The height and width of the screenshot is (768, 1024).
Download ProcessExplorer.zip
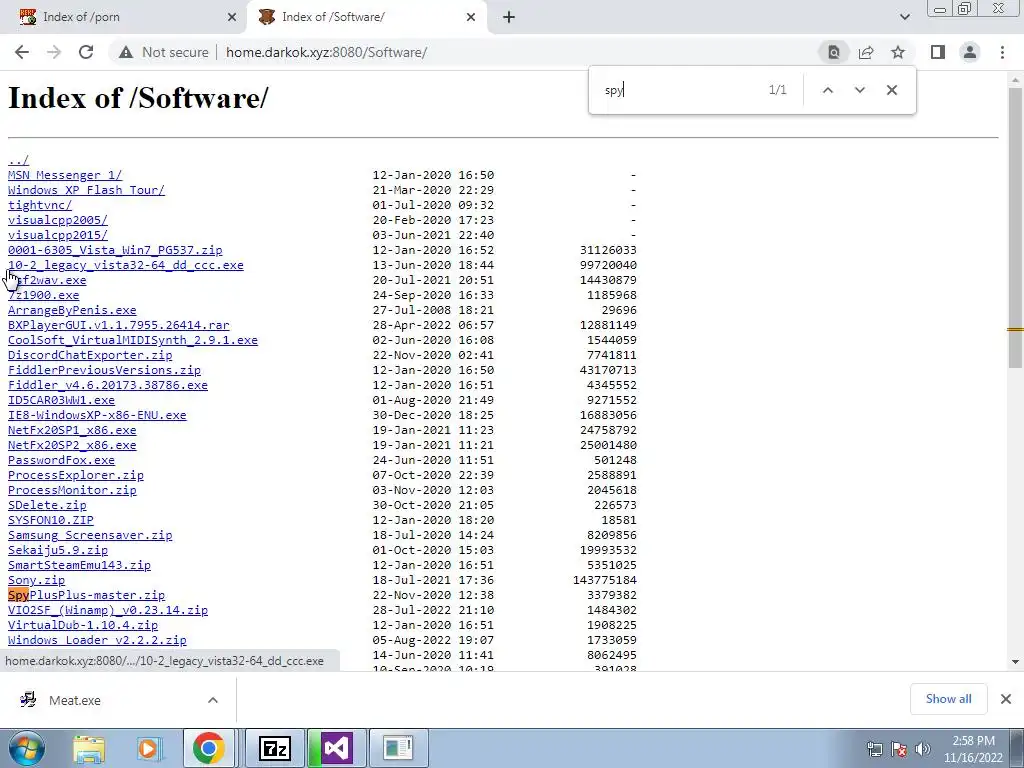[x=76, y=475]
